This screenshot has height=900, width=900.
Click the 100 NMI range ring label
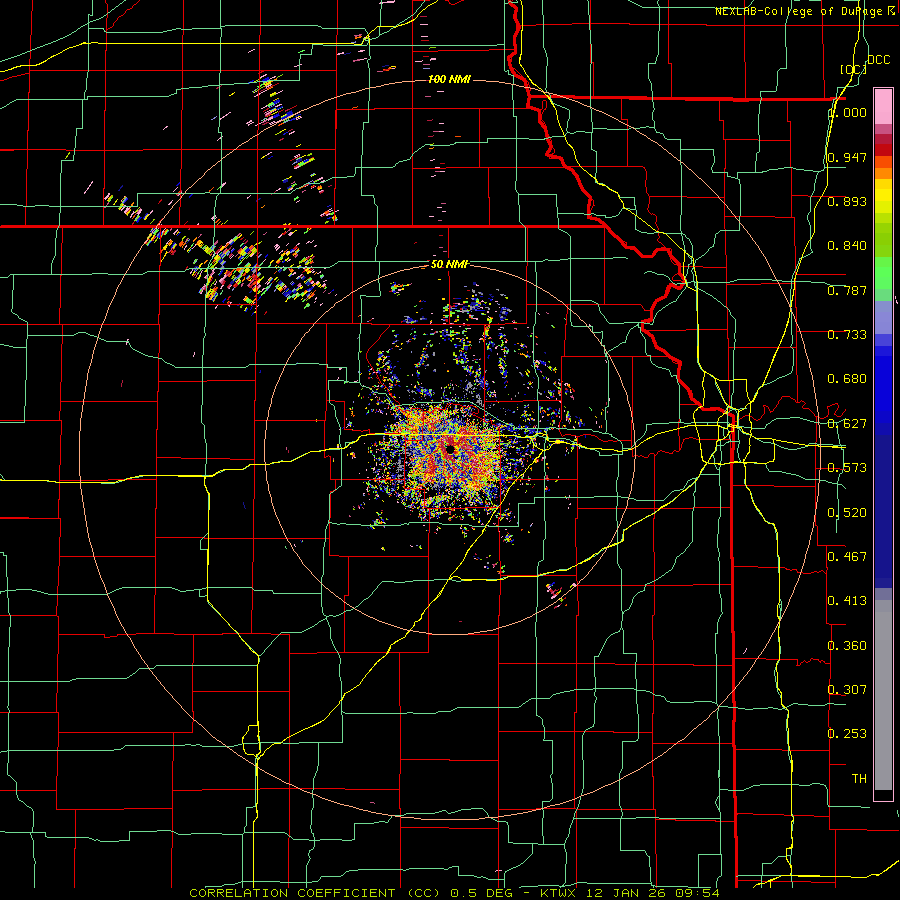(449, 79)
